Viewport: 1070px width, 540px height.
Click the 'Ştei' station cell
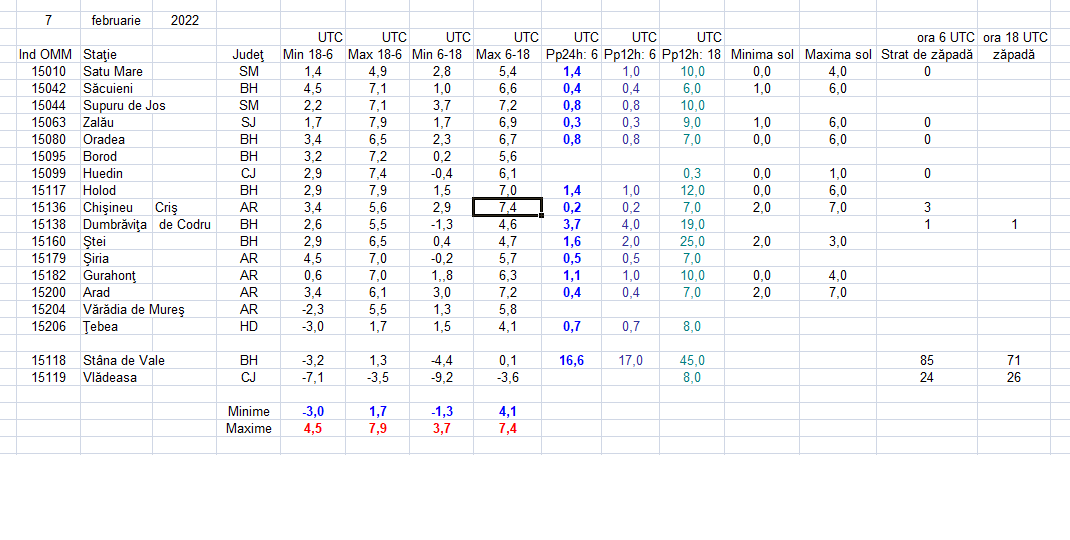click(117, 242)
